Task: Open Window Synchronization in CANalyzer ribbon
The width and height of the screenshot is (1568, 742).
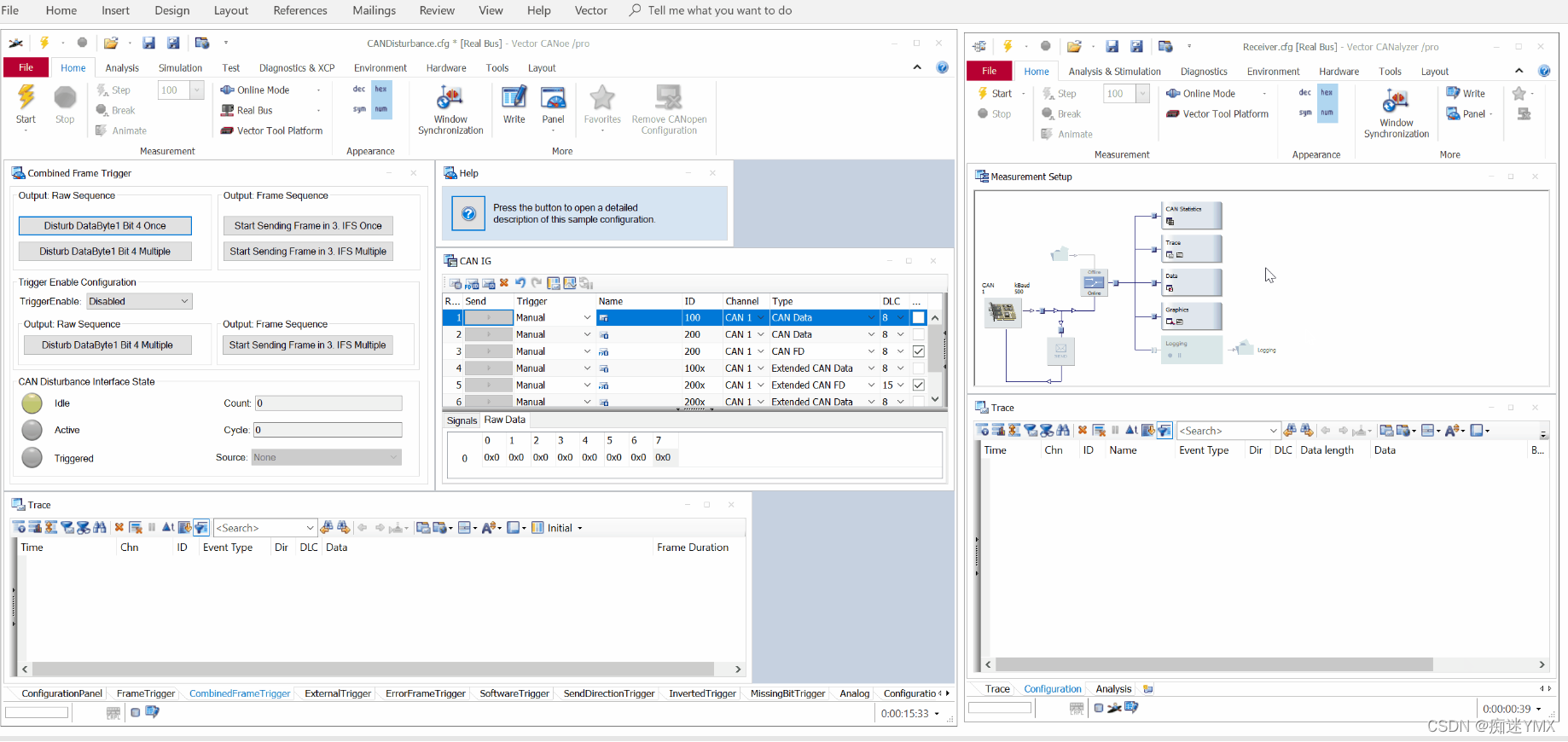Action: click(x=1396, y=114)
